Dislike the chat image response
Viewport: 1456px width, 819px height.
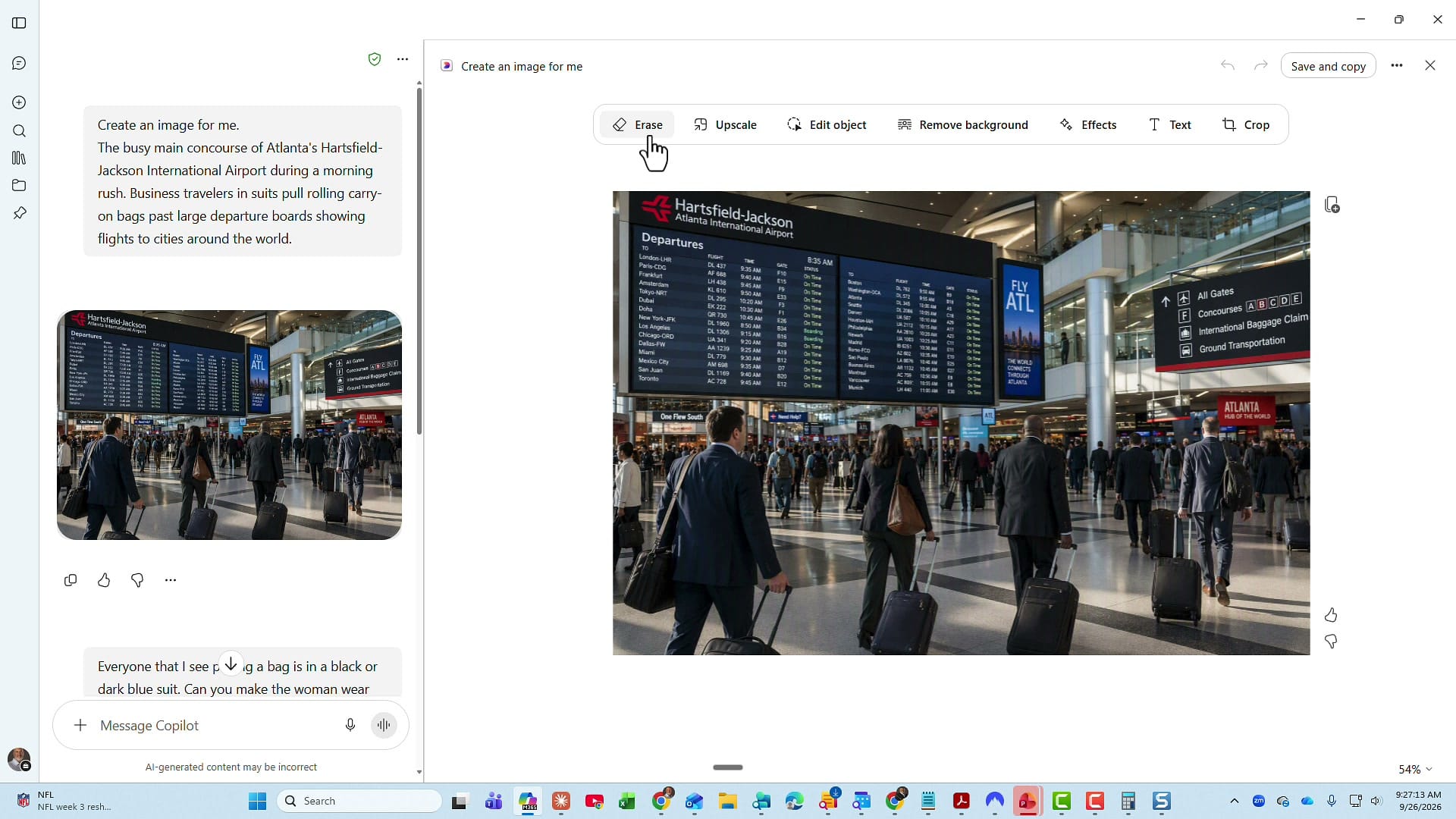137,580
